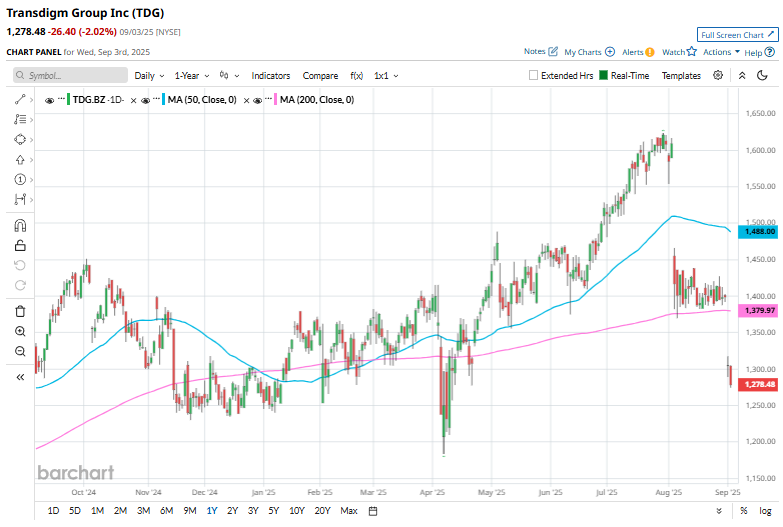Screen dimensions: 783x527
Task: Collapse the drawing tools sidebar
Action: [x=20, y=377]
